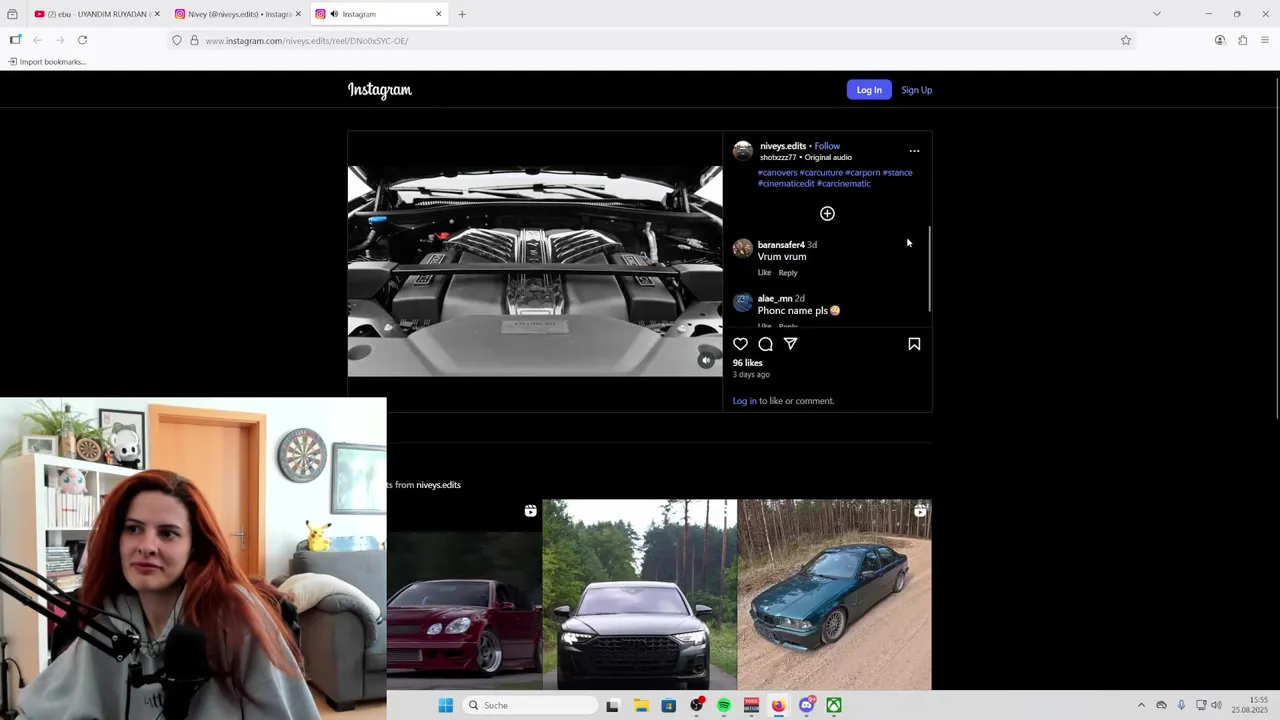Select the active Instagram reel tab

pyautogui.click(x=378, y=14)
